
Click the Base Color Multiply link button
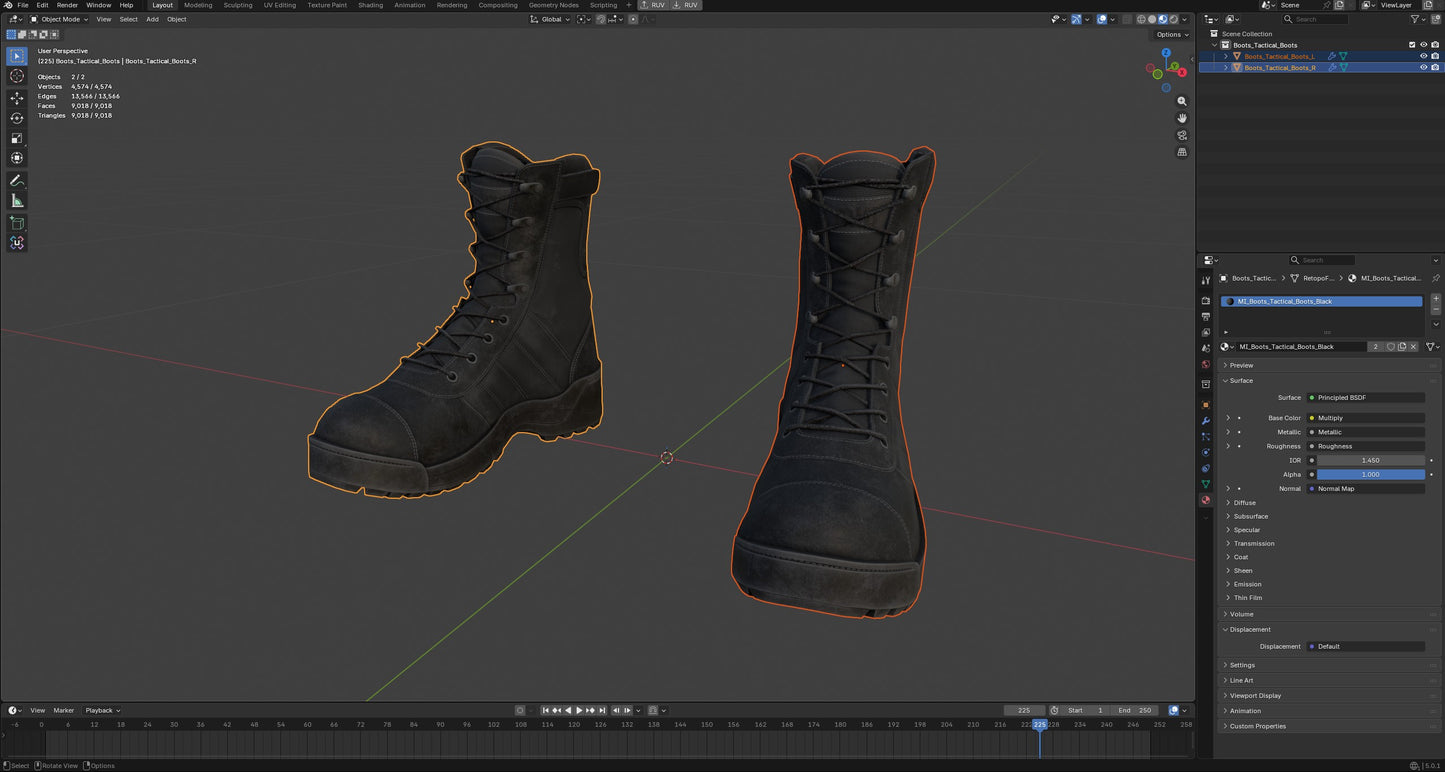pos(1365,418)
